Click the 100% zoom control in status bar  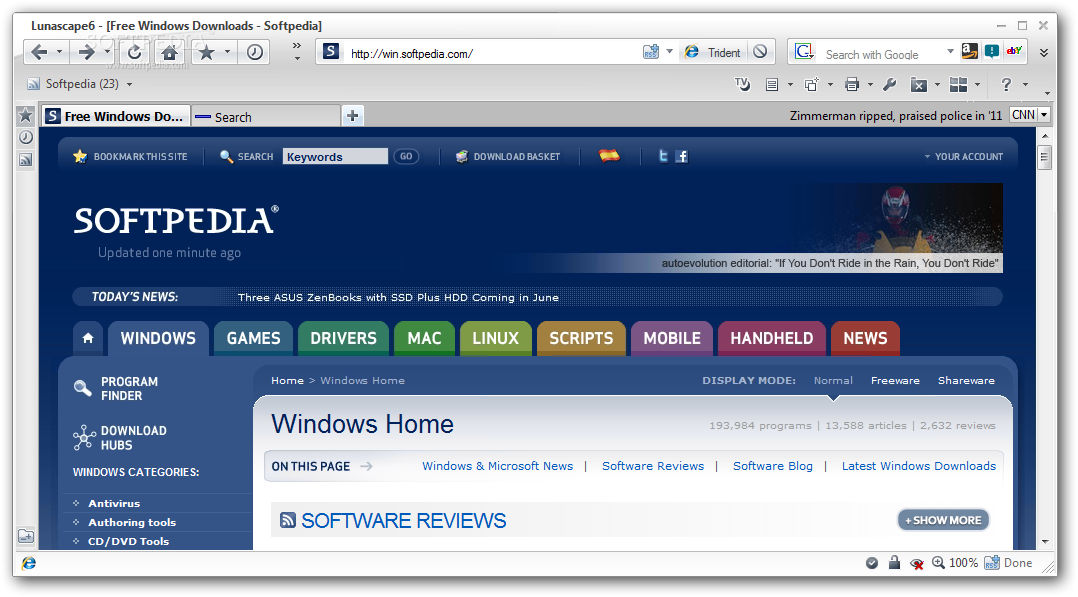[955, 563]
